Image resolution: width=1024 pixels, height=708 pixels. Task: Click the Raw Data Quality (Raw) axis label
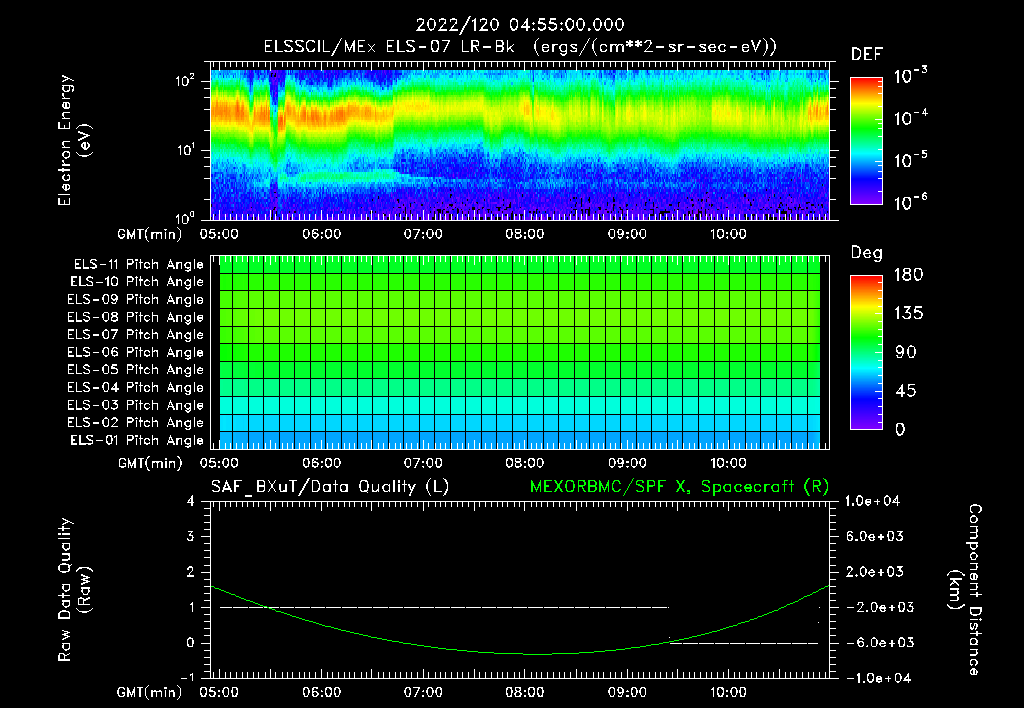(74, 590)
